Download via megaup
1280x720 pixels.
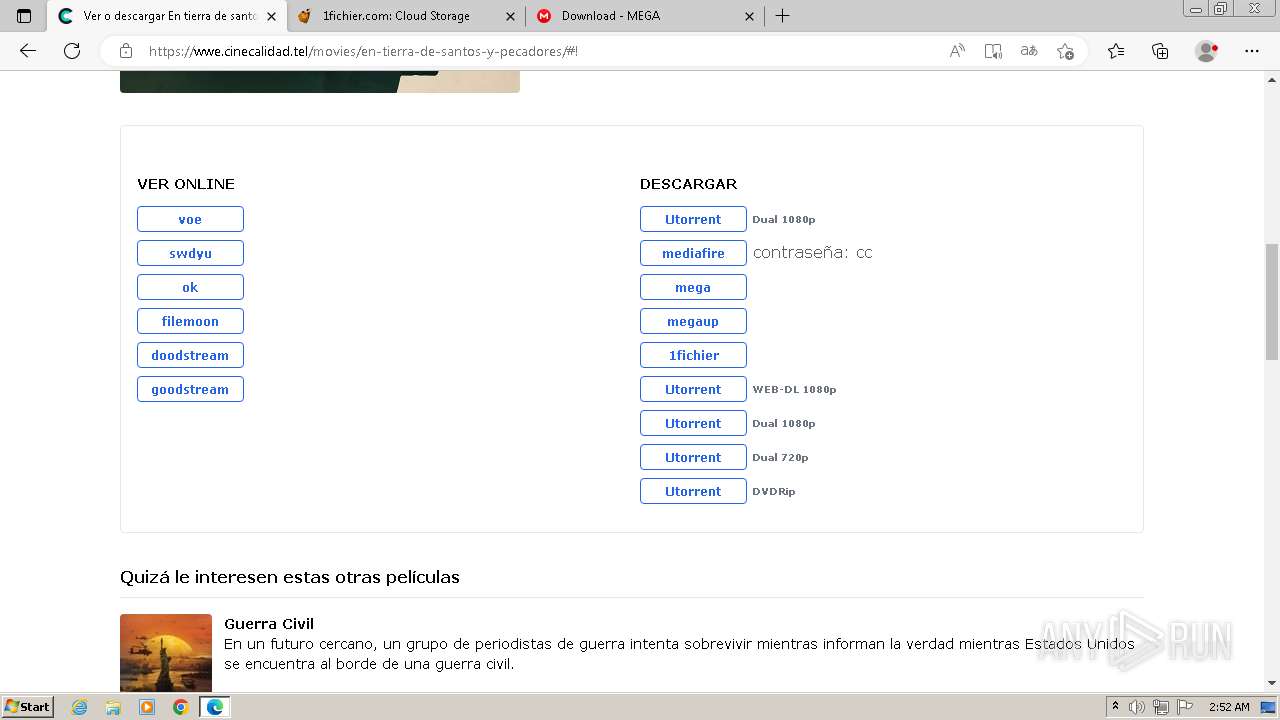click(x=693, y=321)
